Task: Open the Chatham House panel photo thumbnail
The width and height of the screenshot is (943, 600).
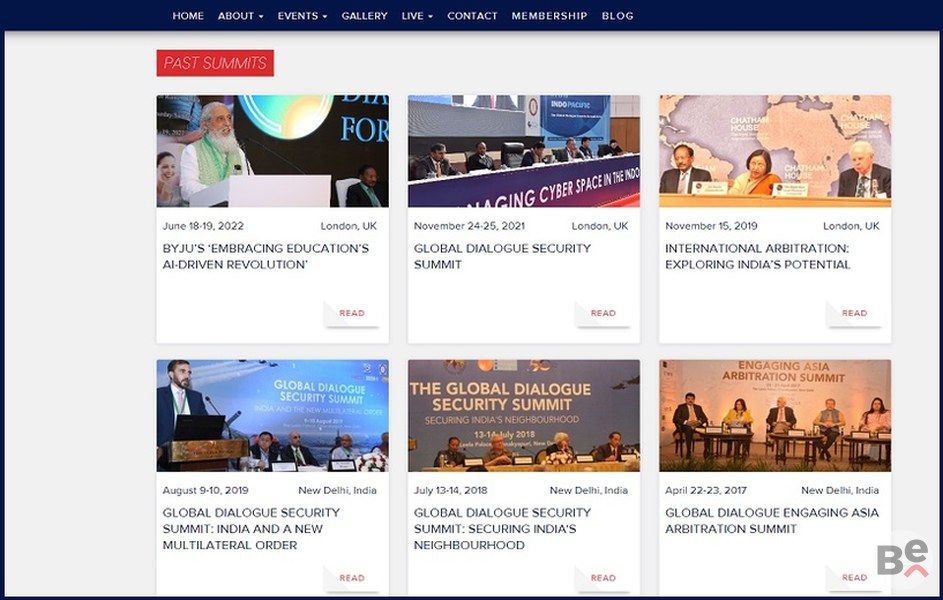Action: click(775, 151)
